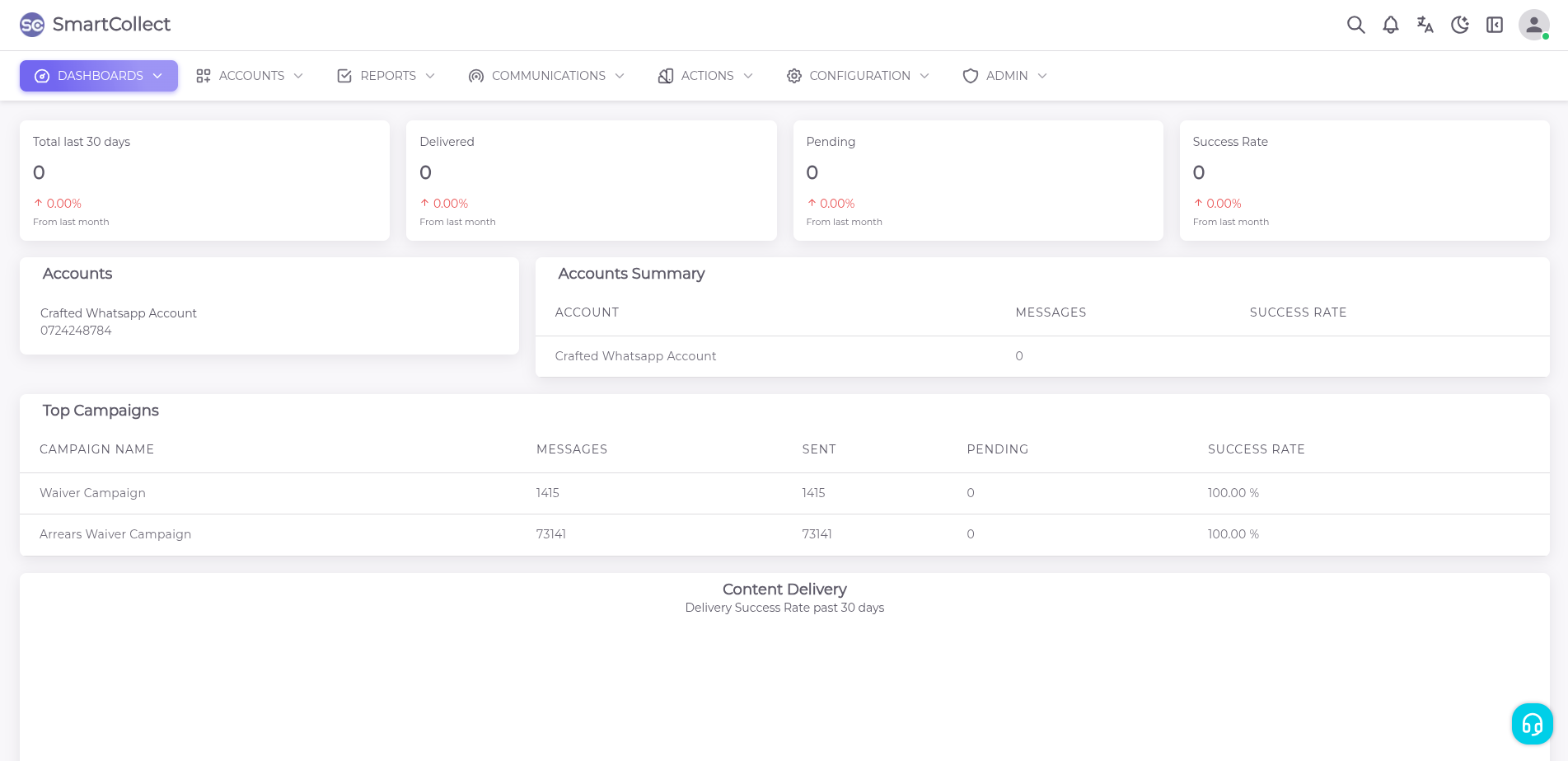Click the Success Rate summary card

tap(1364, 181)
